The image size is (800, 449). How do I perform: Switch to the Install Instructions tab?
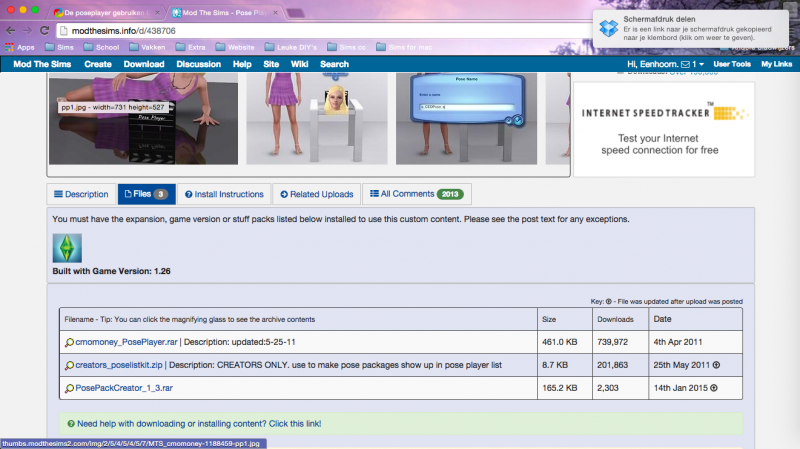(x=228, y=194)
